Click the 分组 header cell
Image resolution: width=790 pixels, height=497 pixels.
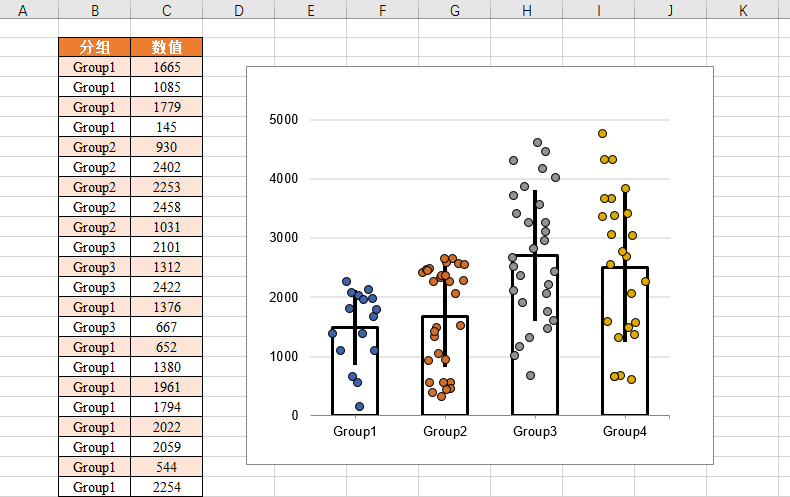(95, 47)
